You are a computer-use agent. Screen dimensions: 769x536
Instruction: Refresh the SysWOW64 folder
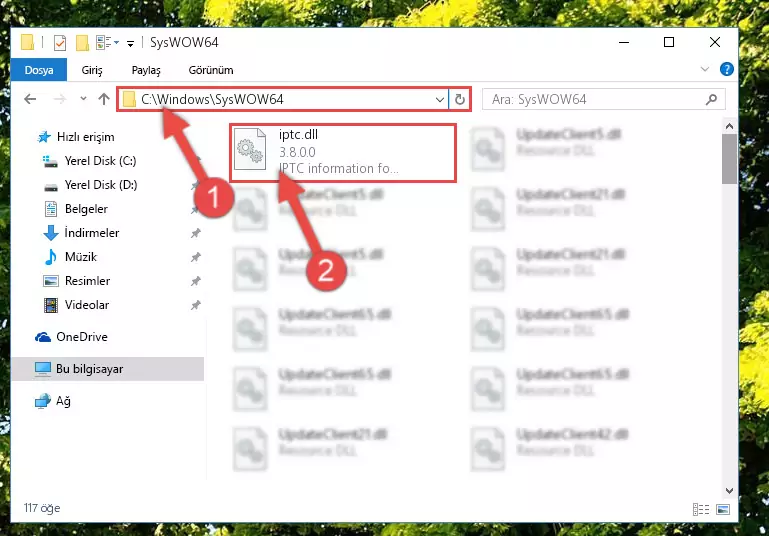460,100
